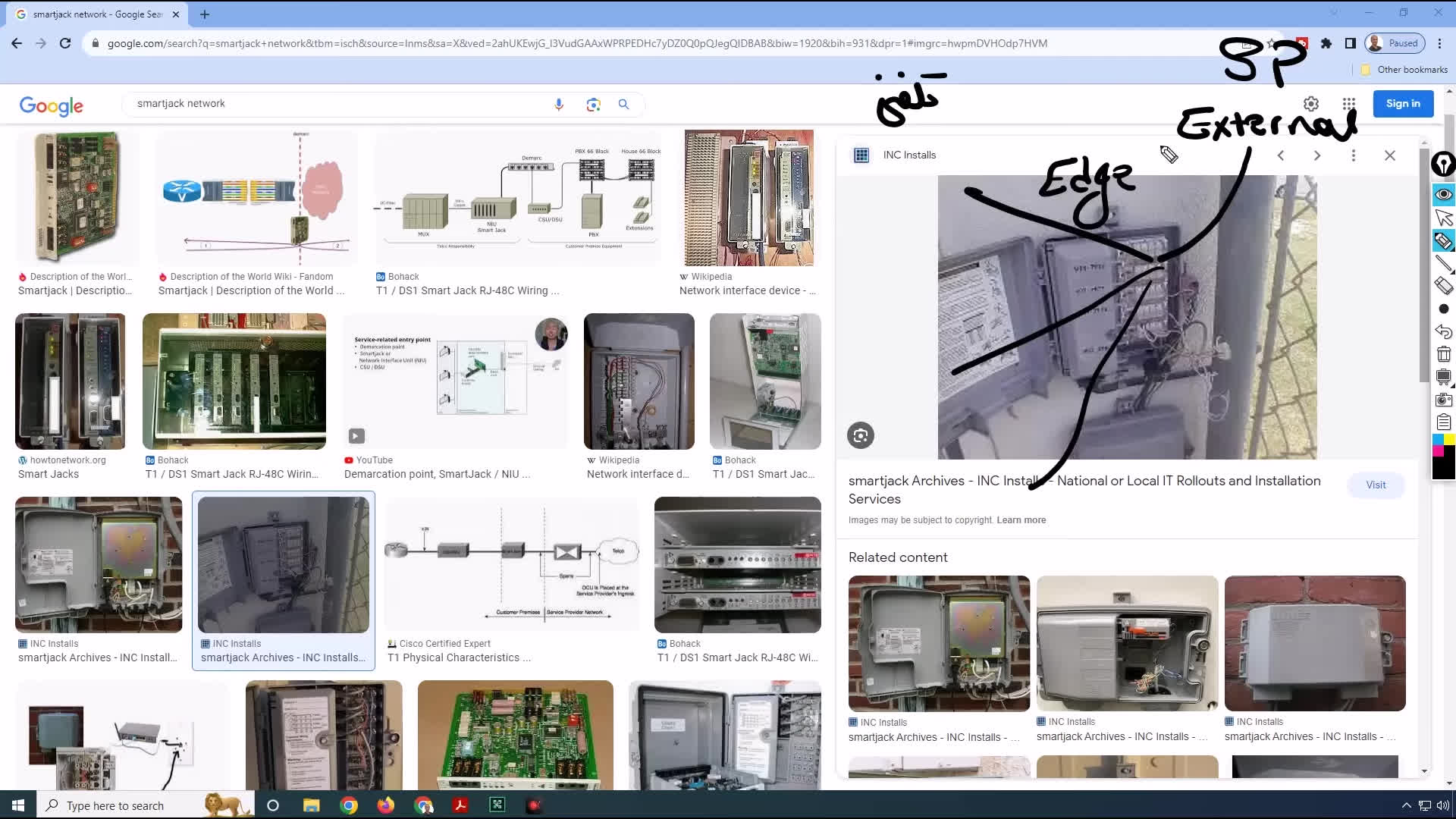Open the whiteboard easel tool
Viewport: 1456px width, 819px height.
coord(1443,377)
